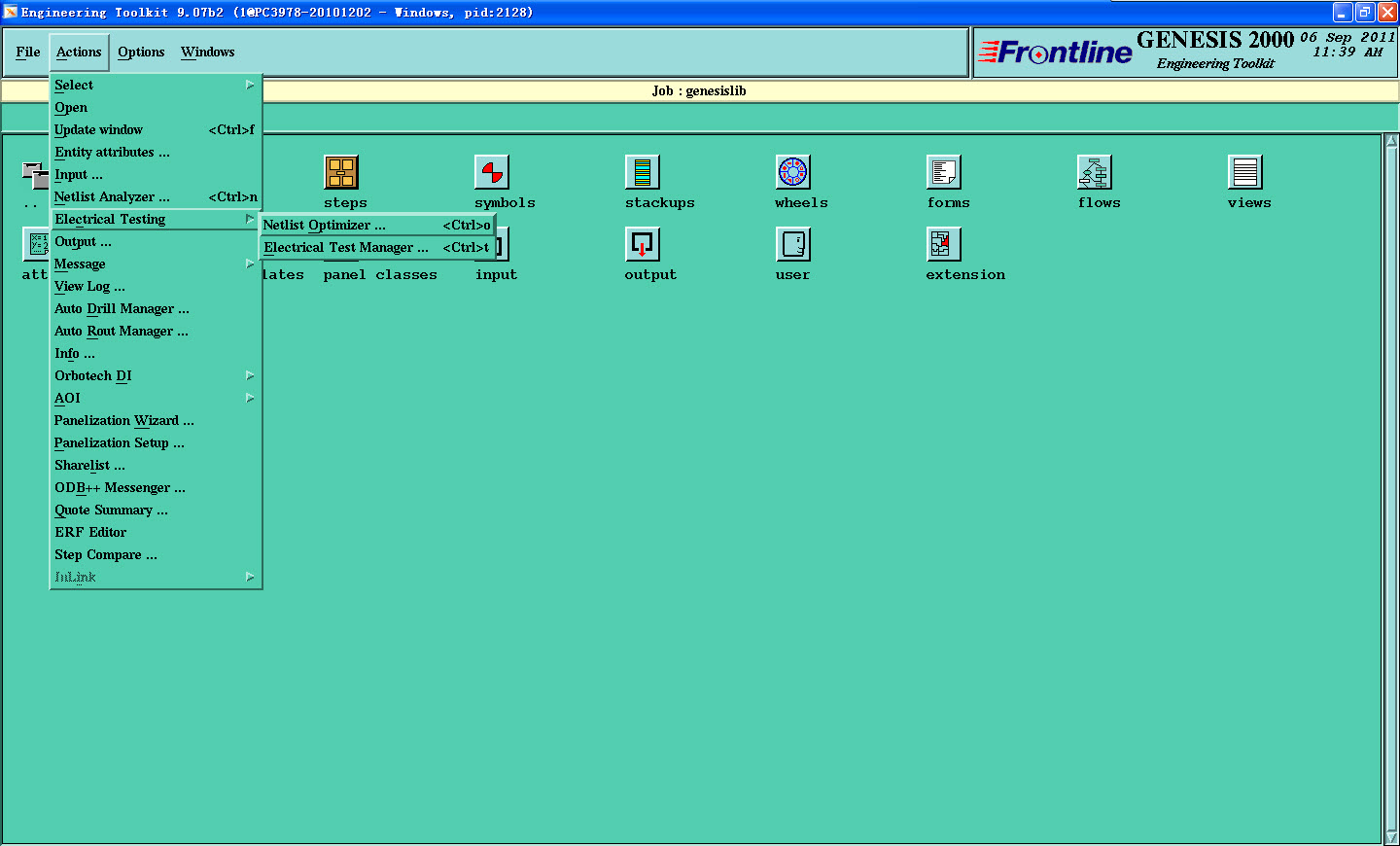The image size is (1400, 846).
Task: Choose Output ... in Actions menu
Action: click(x=156, y=241)
